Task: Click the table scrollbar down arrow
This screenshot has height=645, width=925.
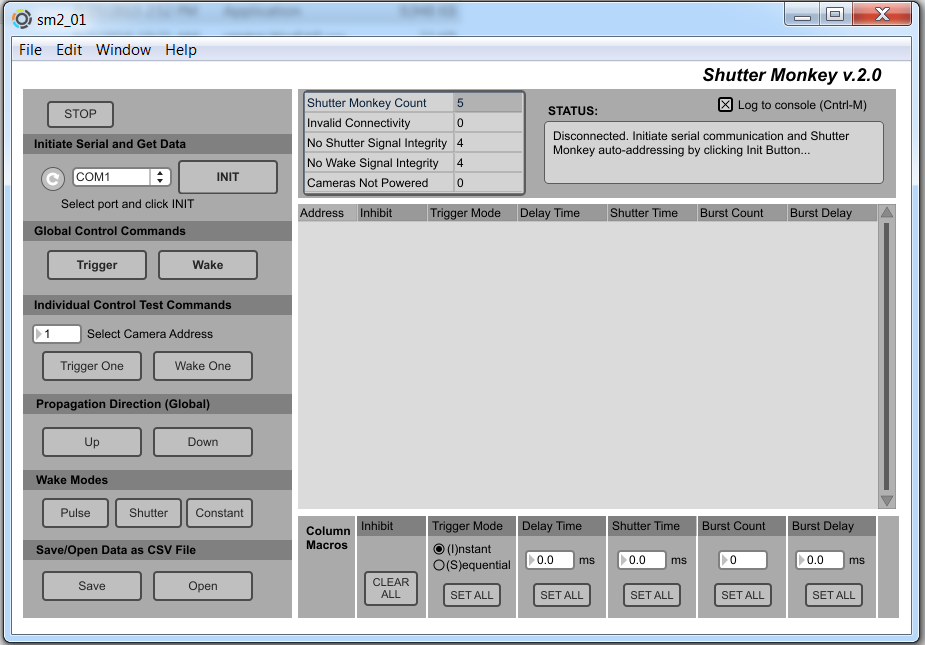Action: point(886,501)
